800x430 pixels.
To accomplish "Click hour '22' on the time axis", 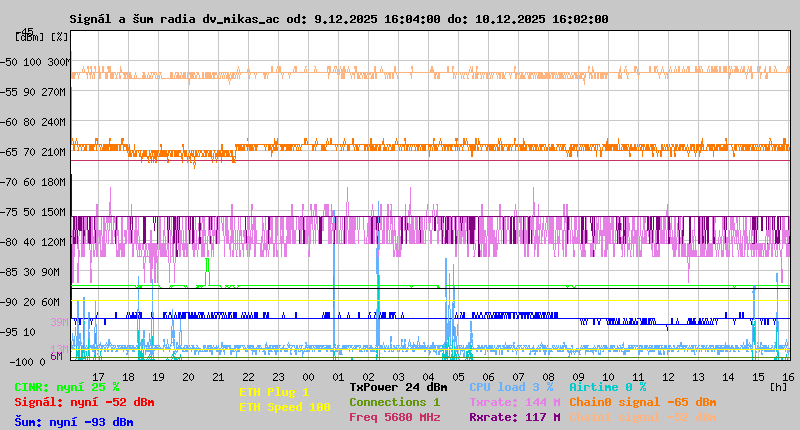I will (248, 377).
